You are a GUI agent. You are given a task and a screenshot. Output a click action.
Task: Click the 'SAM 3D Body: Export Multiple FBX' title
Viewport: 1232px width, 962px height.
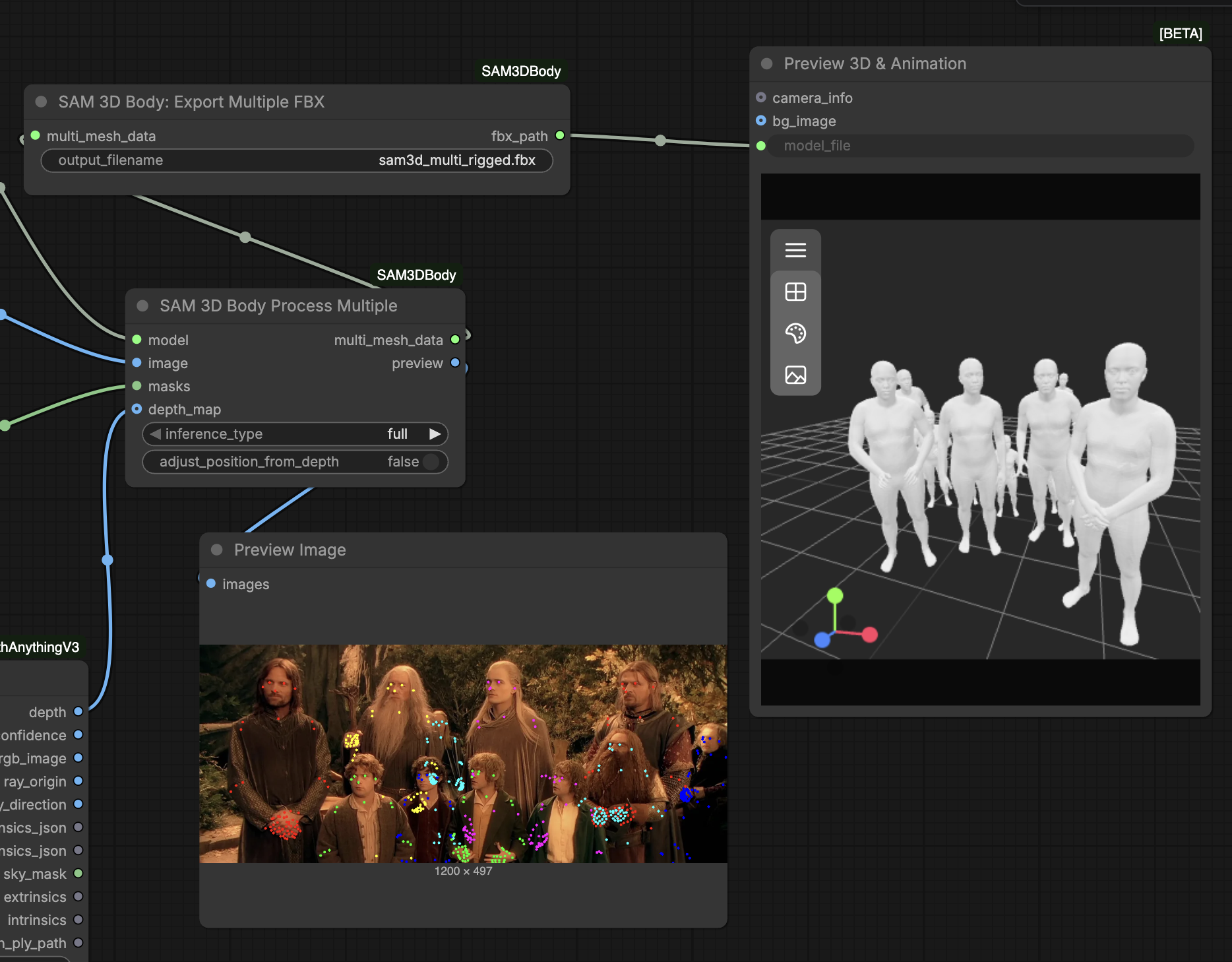[x=191, y=102]
